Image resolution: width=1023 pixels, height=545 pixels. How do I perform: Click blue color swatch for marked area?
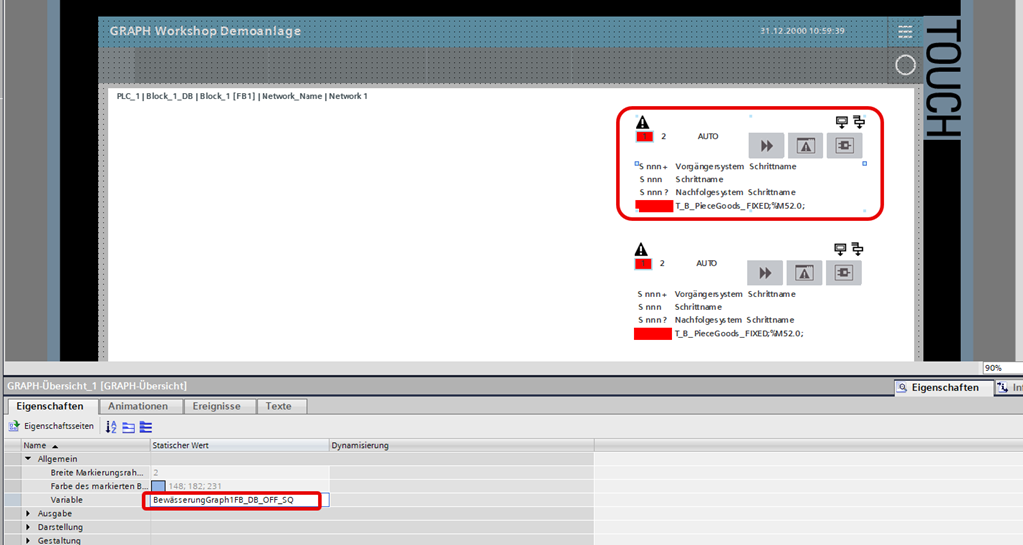[x=159, y=486]
